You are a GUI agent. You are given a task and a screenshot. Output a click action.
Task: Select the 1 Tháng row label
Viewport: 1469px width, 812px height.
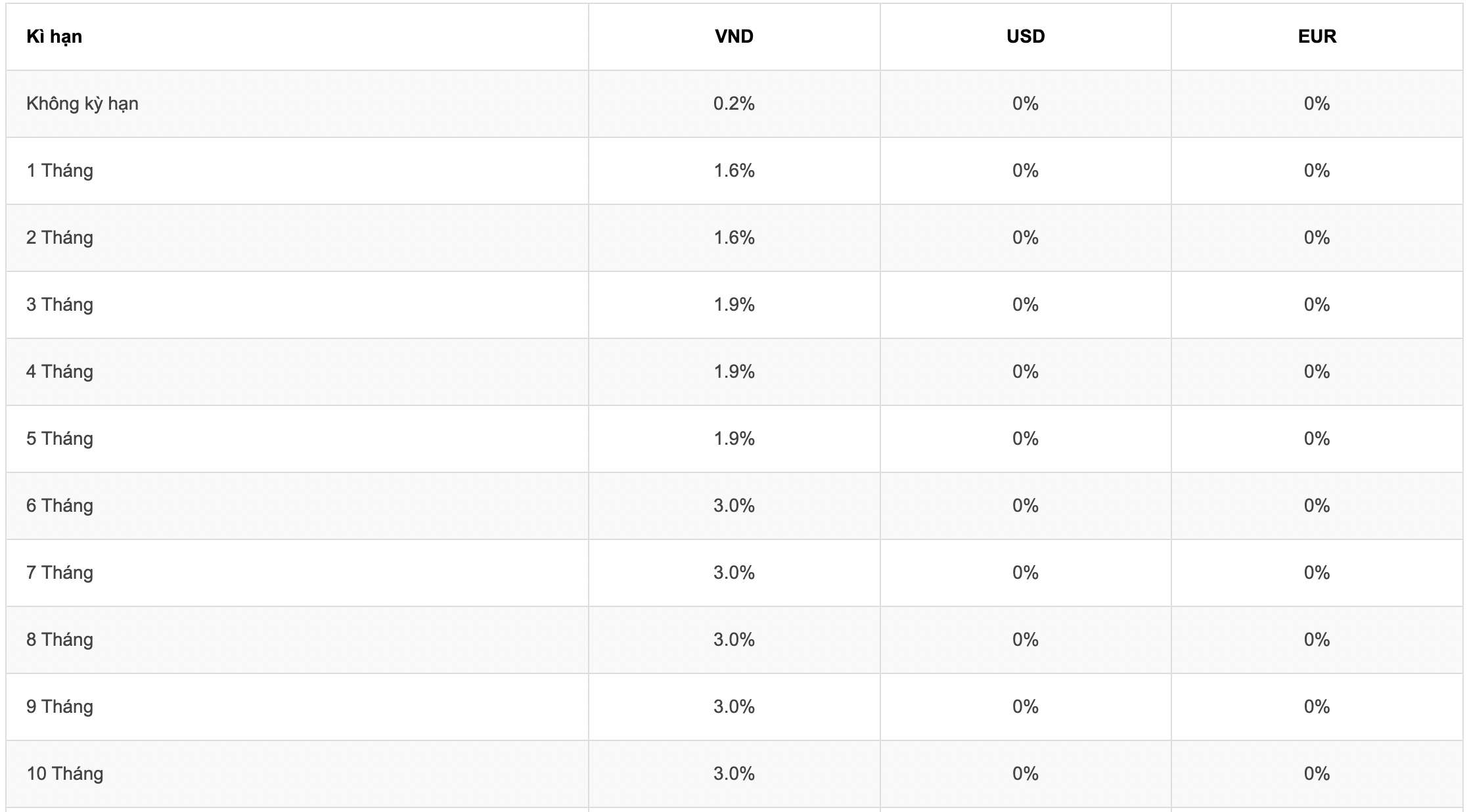(60, 171)
